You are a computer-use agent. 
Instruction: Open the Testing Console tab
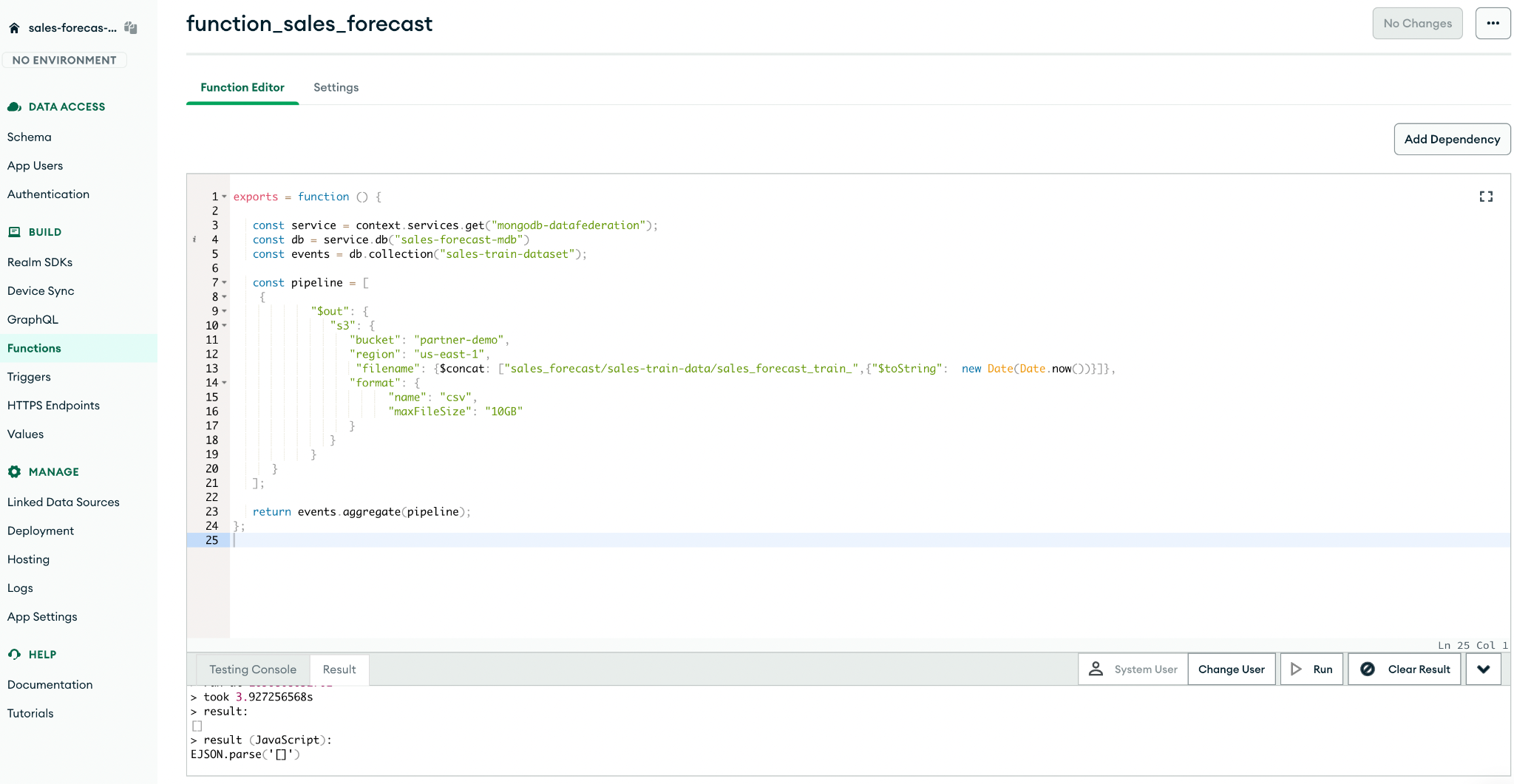[253, 669]
